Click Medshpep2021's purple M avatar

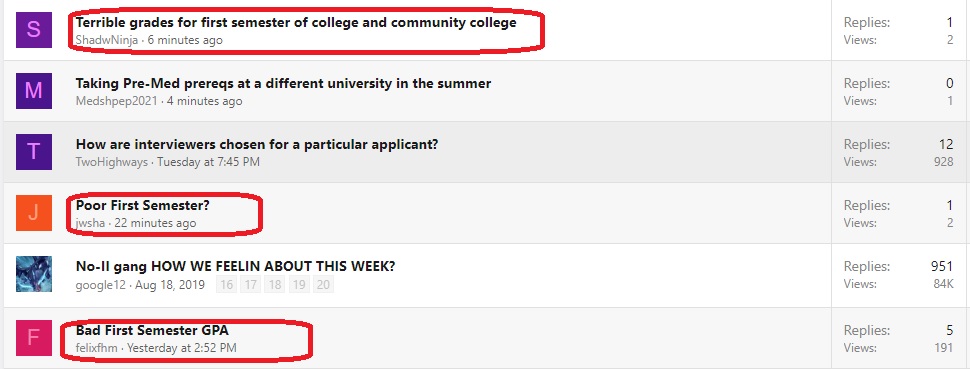(x=33, y=91)
